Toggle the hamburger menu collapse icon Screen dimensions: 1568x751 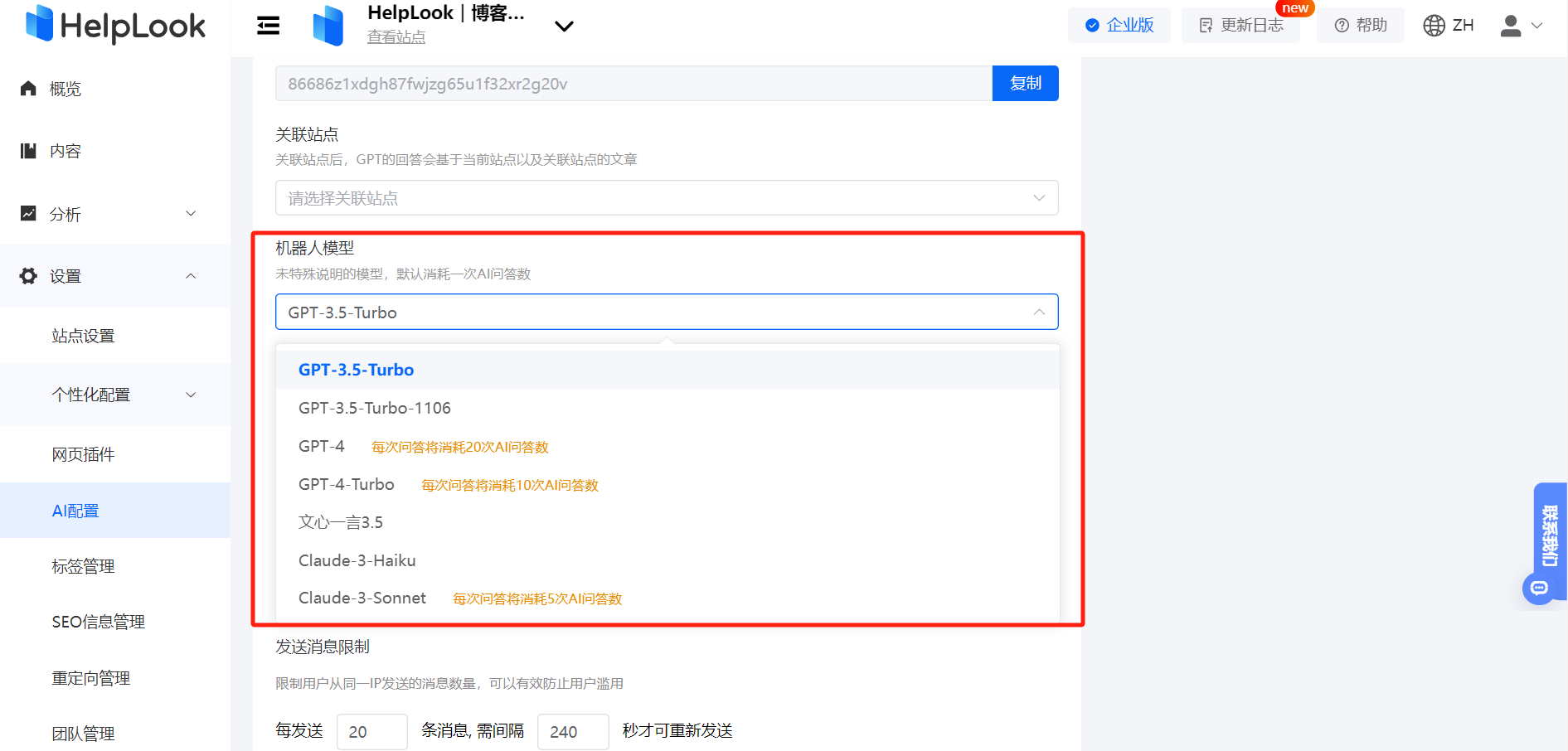pyautogui.click(x=269, y=26)
